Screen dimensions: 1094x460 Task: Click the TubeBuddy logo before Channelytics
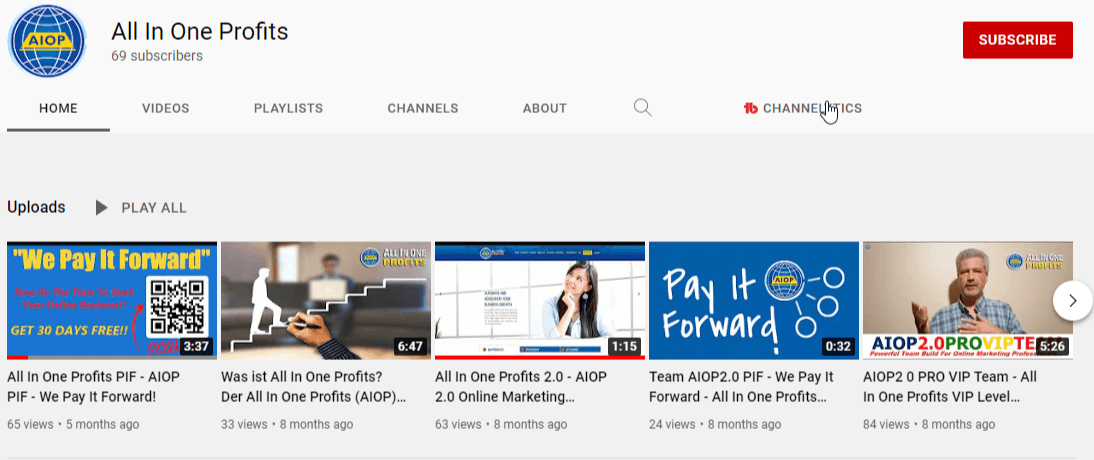[x=751, y=108]
